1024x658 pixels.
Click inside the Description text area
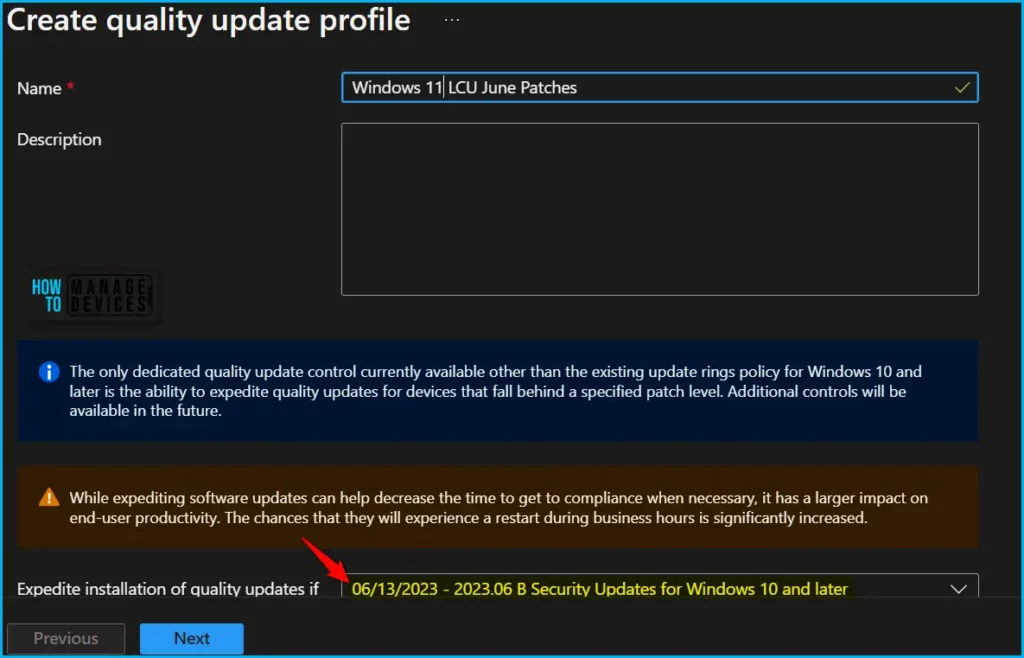point(660,210)
